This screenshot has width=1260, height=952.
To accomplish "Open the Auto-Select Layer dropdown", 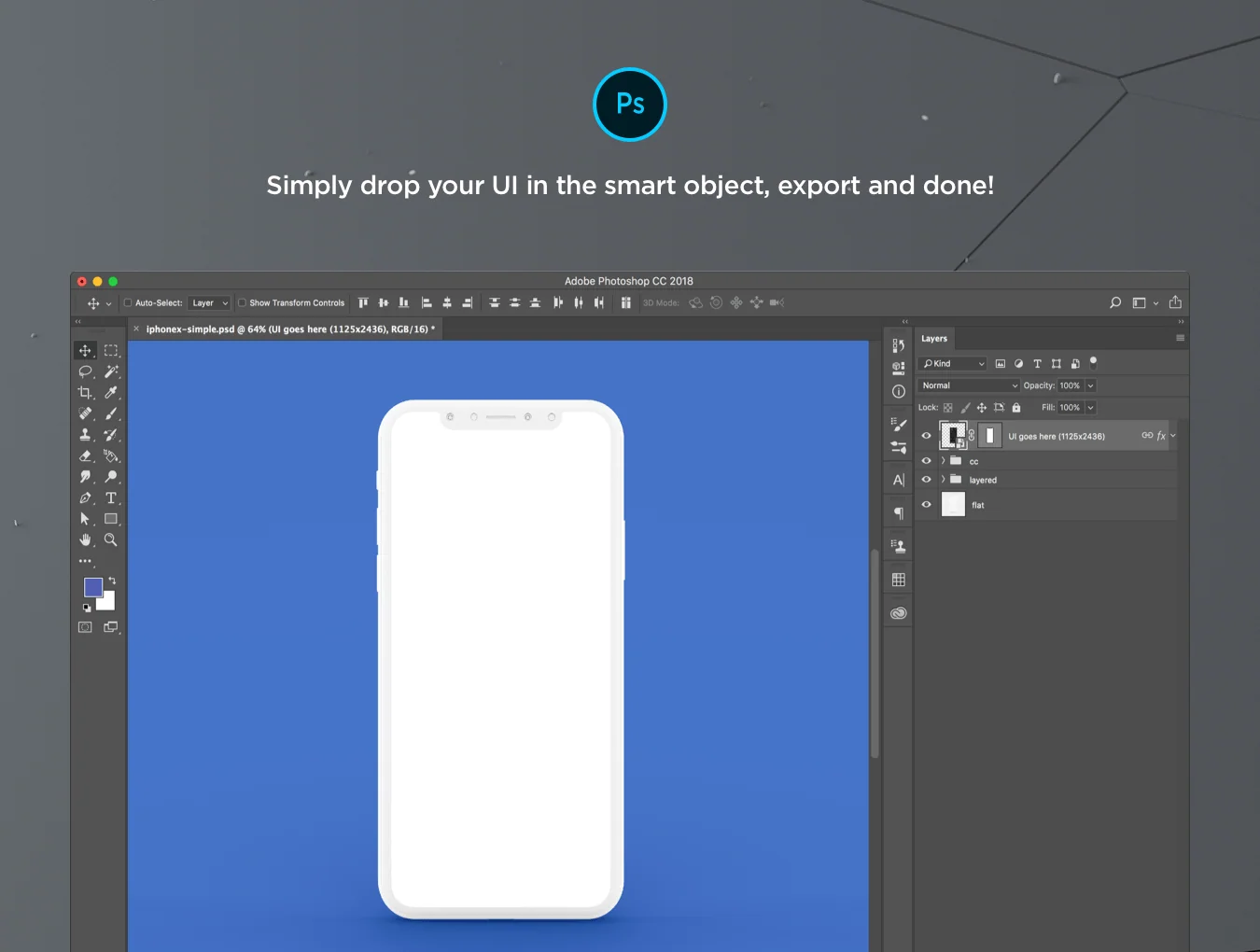I will coord(209,302).
